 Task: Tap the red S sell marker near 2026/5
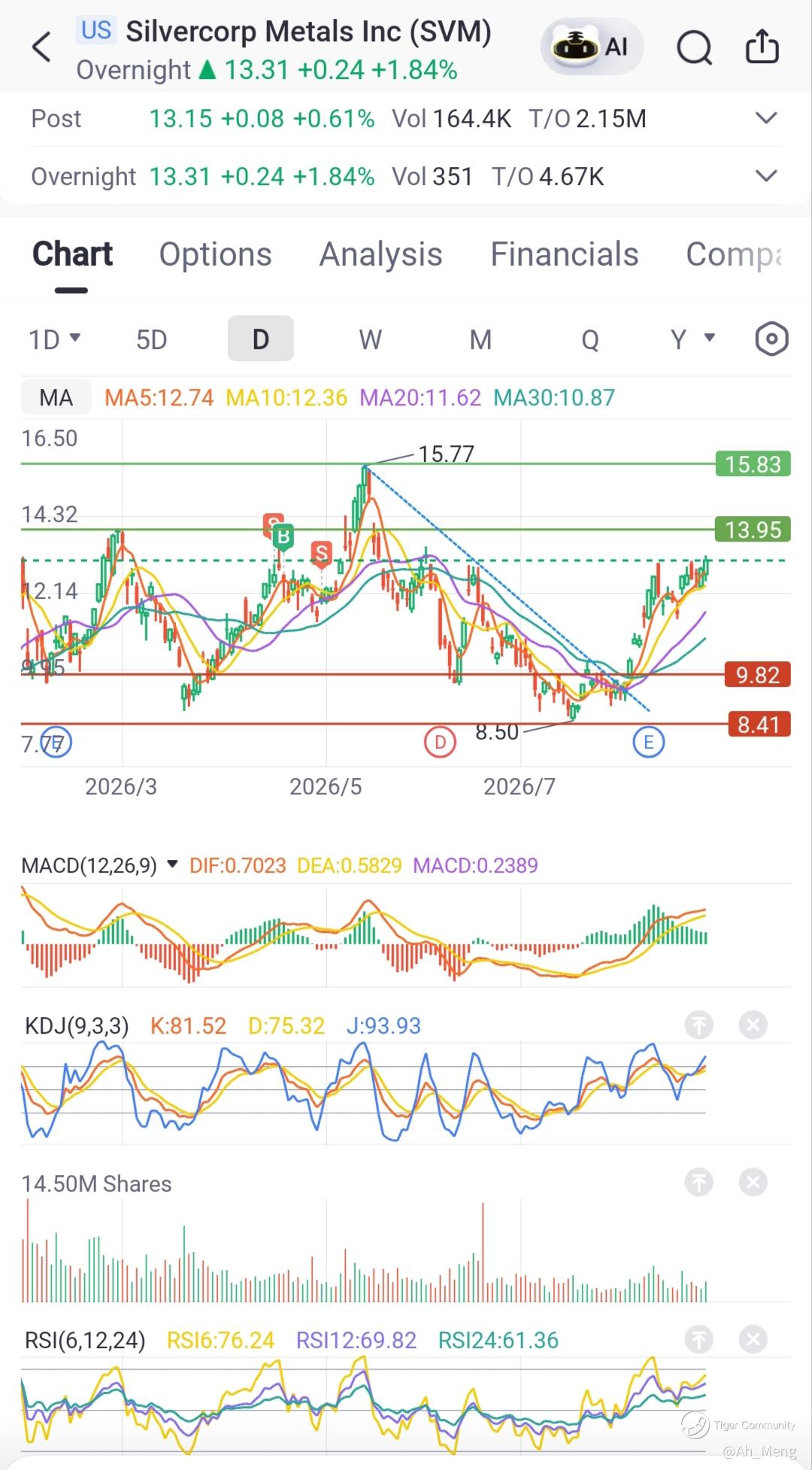click(x=322, y=554)
